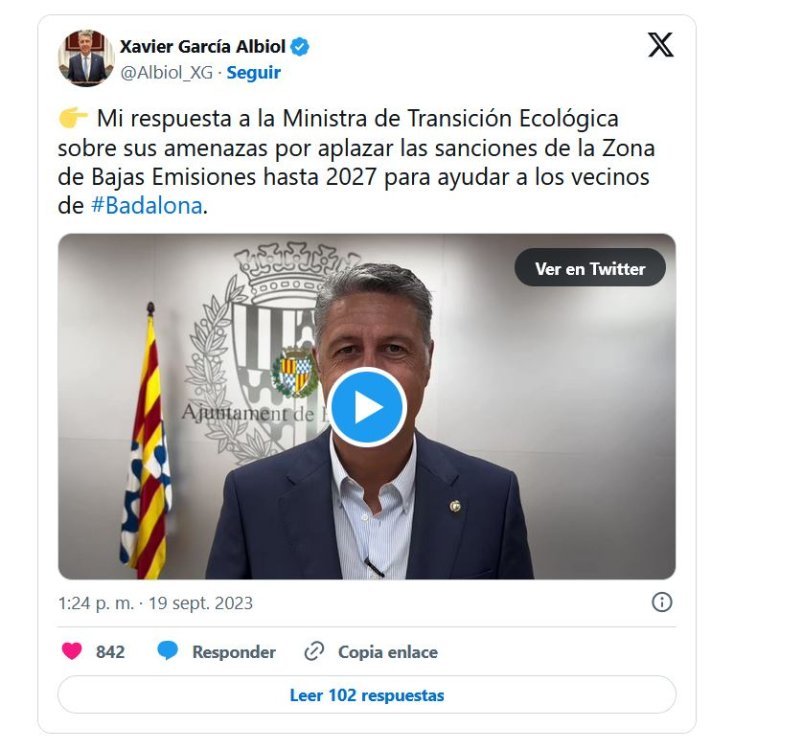Play the embedded tweet video
The image size is (803, 750).
(x=367, y=408)
